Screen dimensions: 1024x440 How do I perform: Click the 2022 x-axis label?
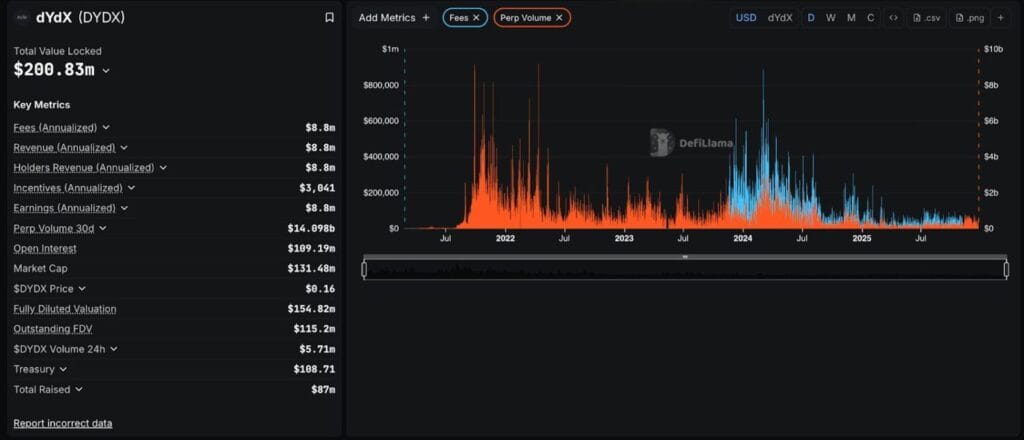pyautogui.click(x=505, y=238)
